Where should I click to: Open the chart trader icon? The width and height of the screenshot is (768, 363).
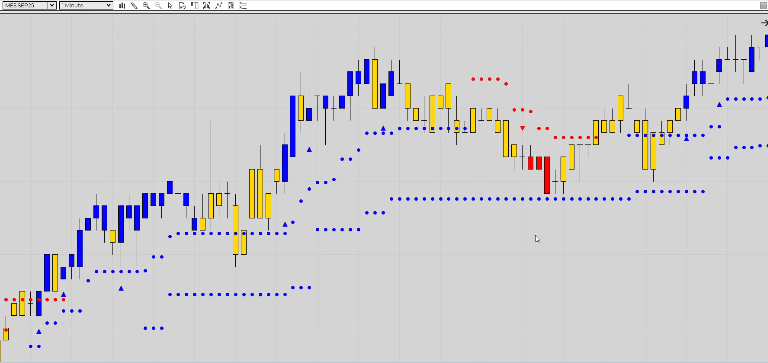[x=182, y=5]
